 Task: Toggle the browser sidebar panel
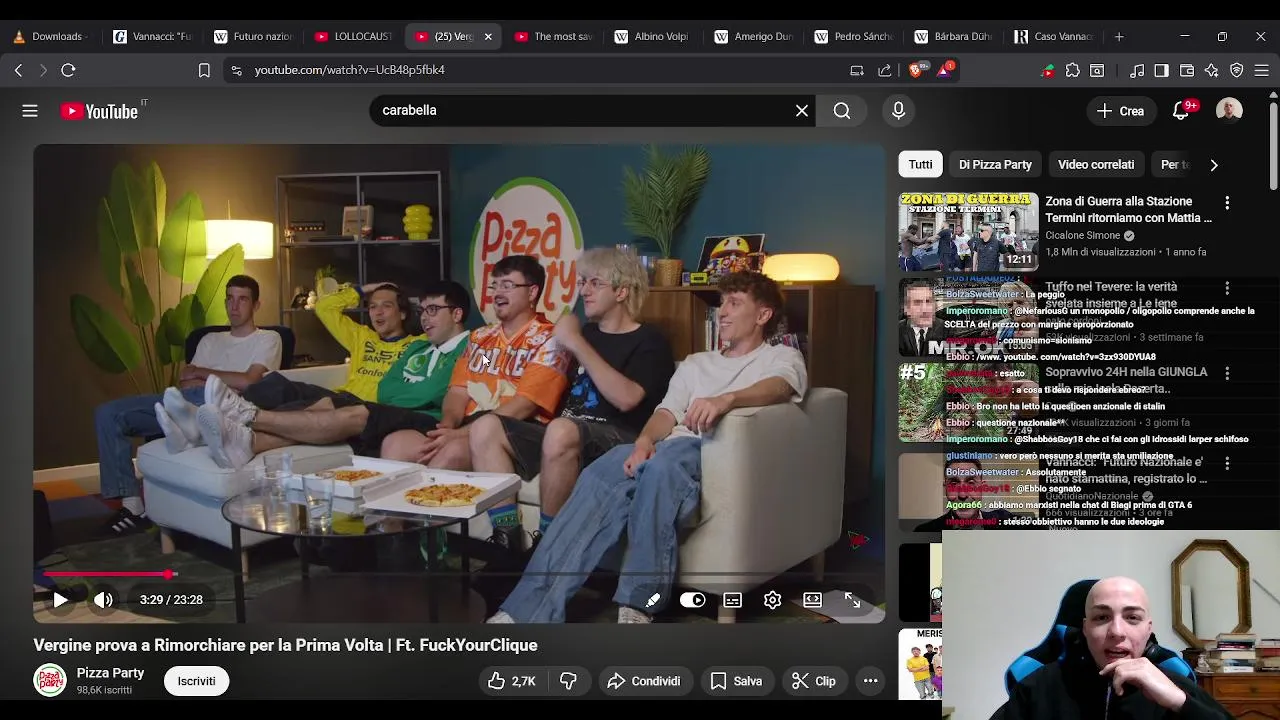(x=1161, y=70)
